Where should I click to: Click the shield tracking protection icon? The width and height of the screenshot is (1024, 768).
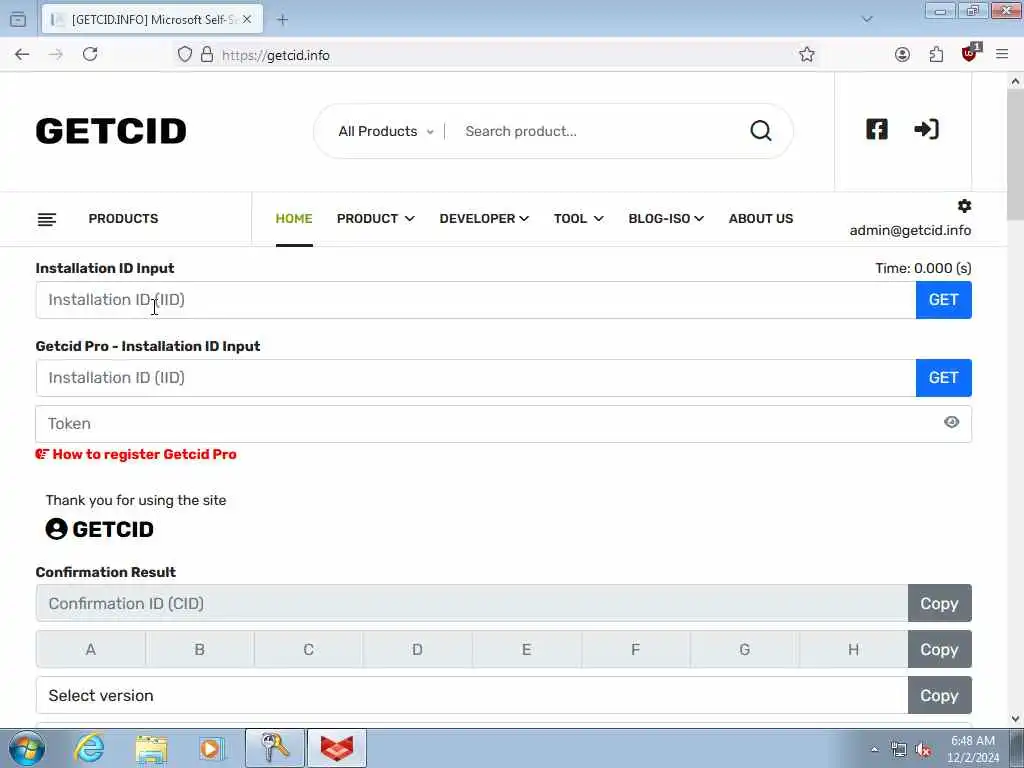(x=185, y=54)
